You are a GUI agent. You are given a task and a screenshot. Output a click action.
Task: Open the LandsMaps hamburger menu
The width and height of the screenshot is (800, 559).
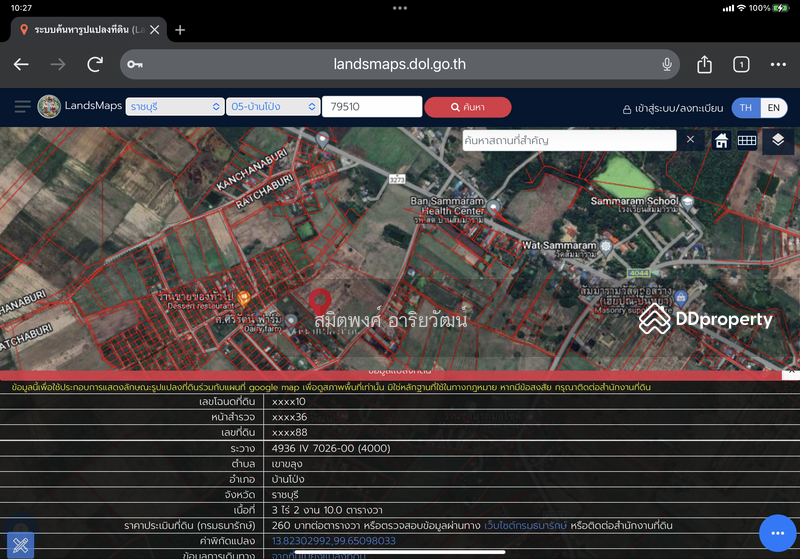click(22, 107)
